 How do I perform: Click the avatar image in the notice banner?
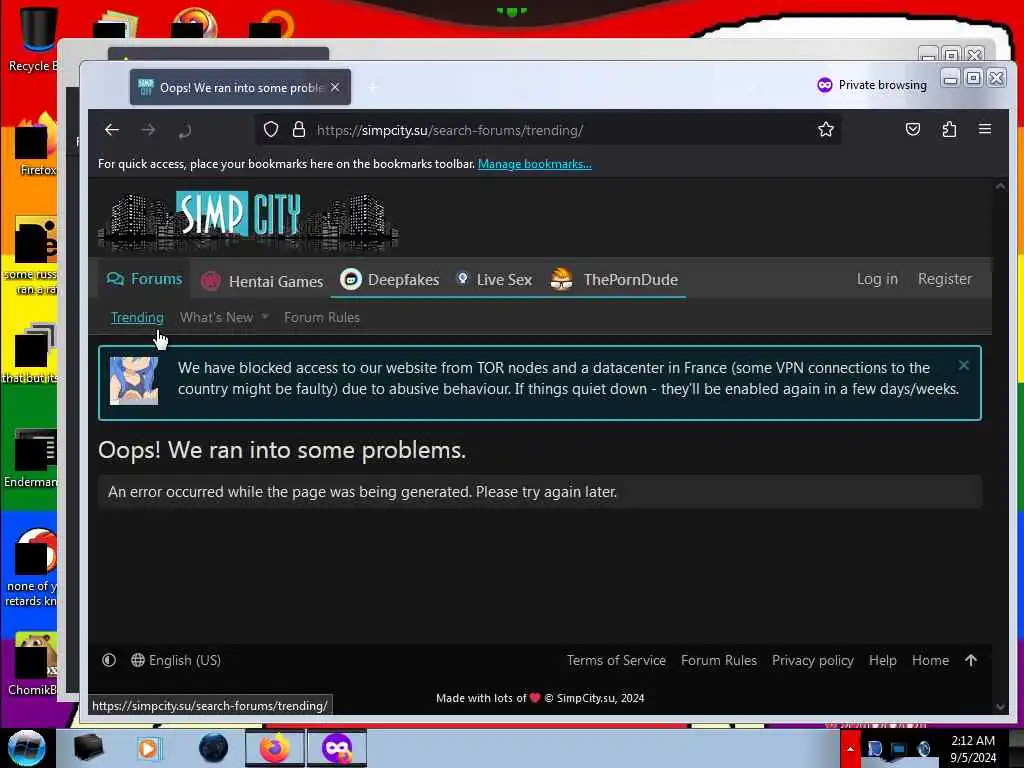tap(134, 381)
